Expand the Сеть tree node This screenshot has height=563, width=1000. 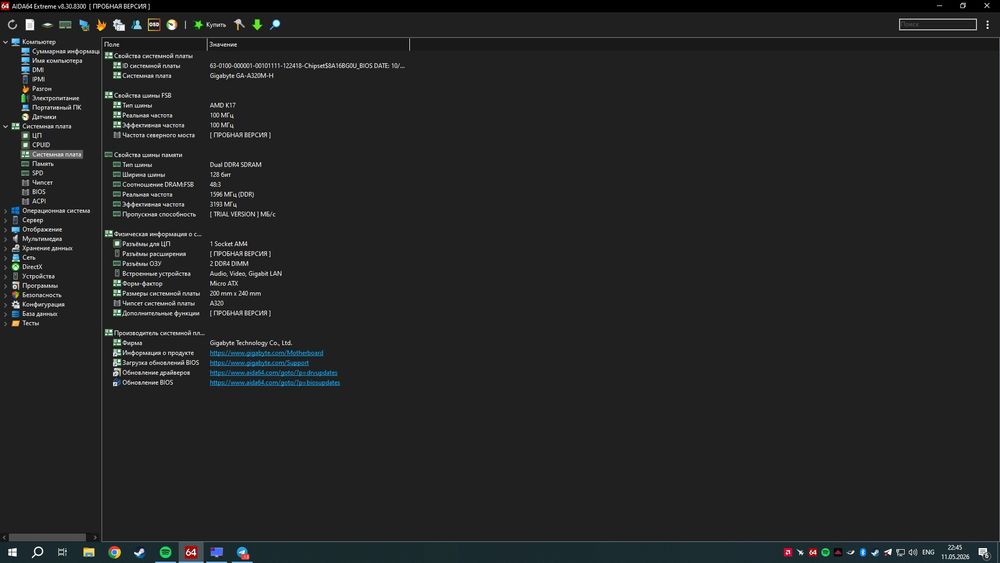coord(6,258)
